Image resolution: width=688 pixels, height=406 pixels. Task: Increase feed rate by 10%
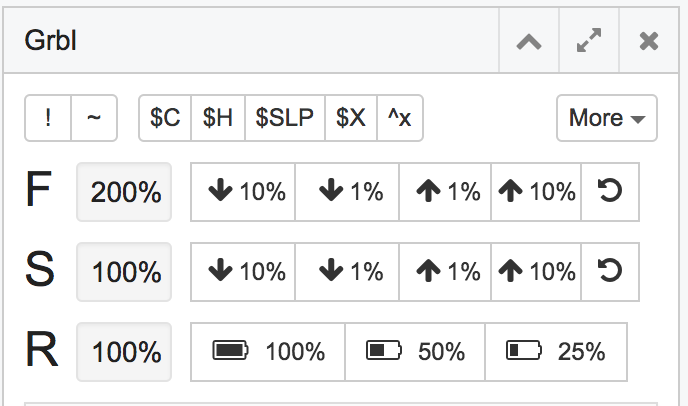536,191
